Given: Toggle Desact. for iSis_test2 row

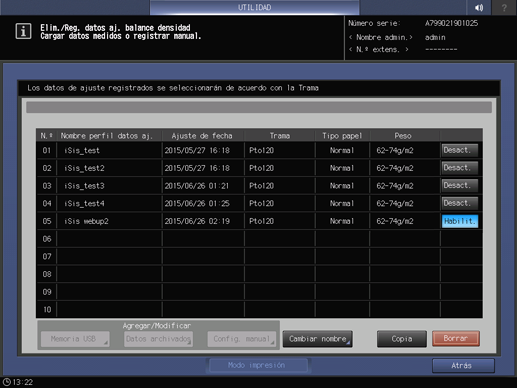Looking at the screenshot, I should pyautogui.click(x=460, y=168).
